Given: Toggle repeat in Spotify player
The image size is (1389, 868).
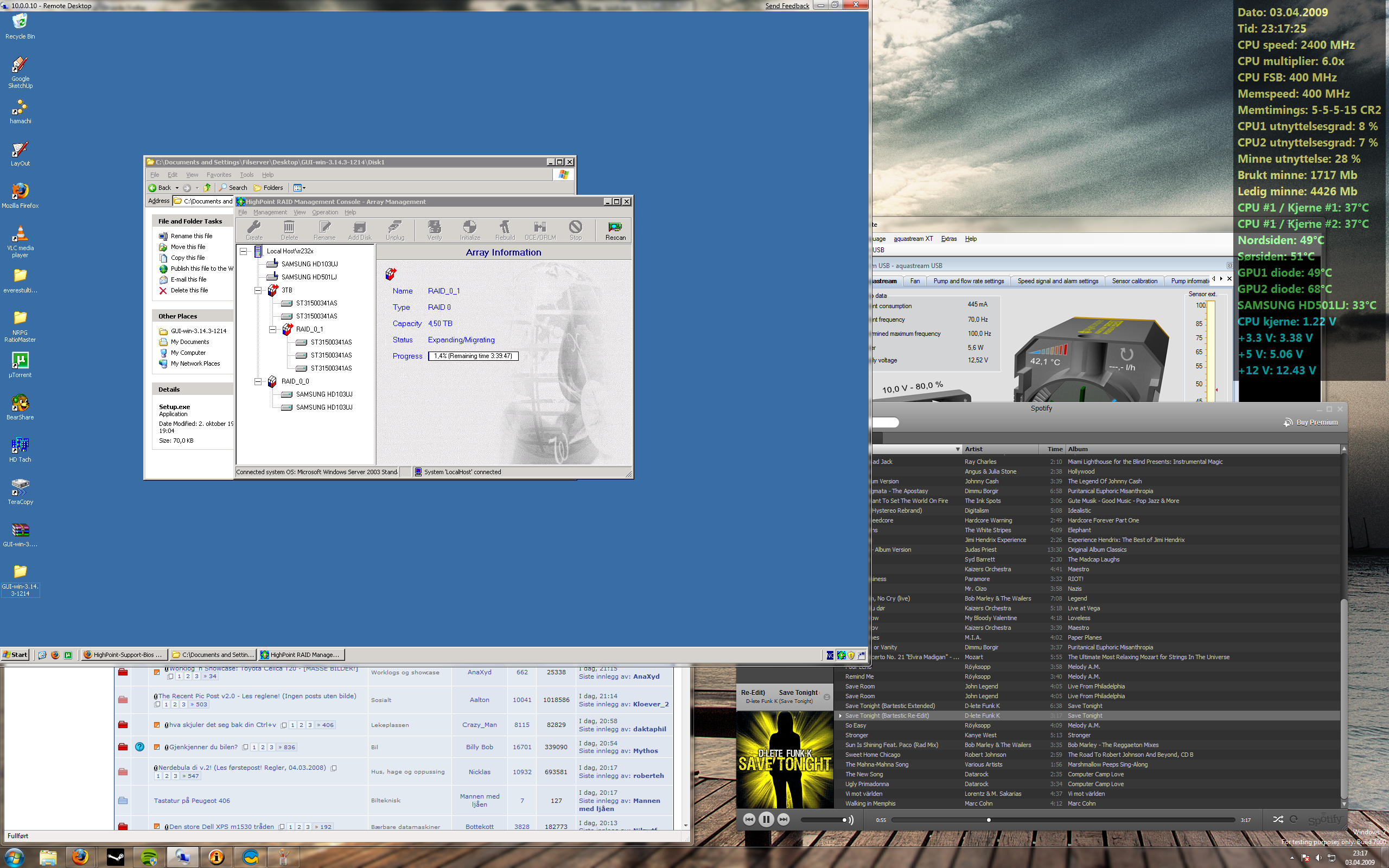Looking at the screenshot, I should [1294, 819].
